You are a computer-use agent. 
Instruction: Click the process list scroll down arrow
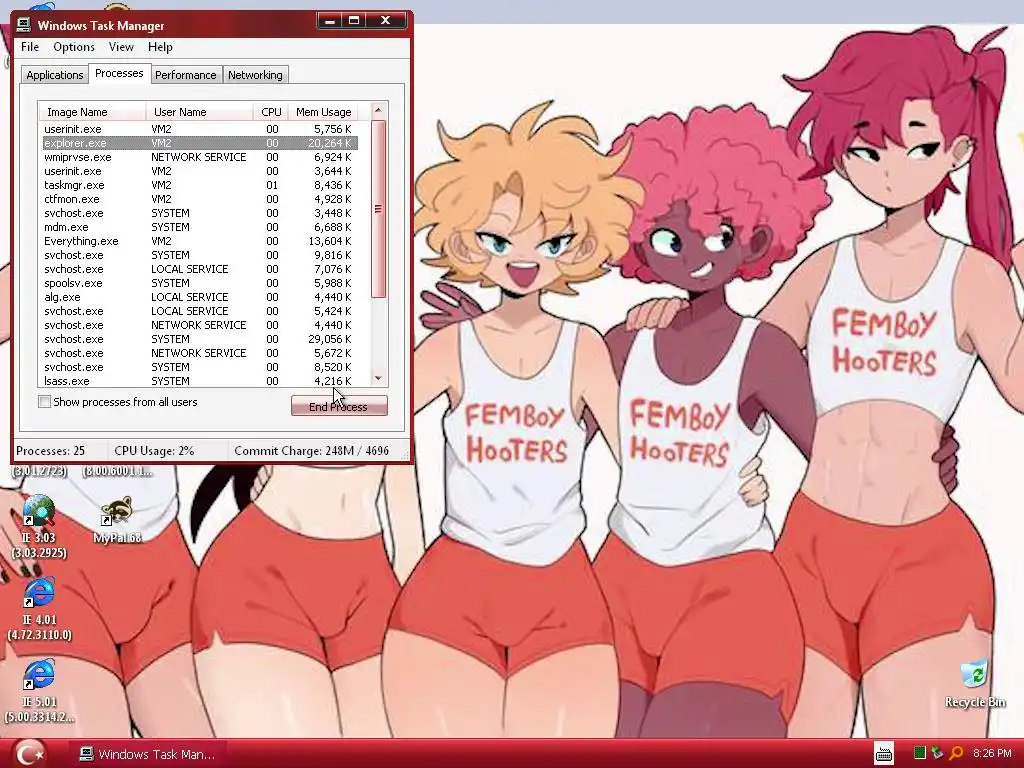378,378
